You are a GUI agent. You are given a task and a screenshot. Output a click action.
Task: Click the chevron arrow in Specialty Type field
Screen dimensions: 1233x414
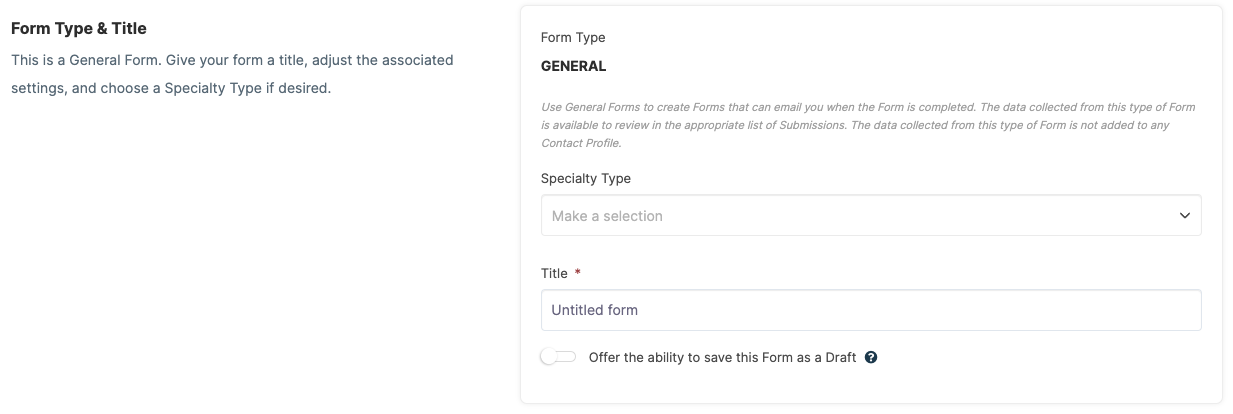[1185, 216]
